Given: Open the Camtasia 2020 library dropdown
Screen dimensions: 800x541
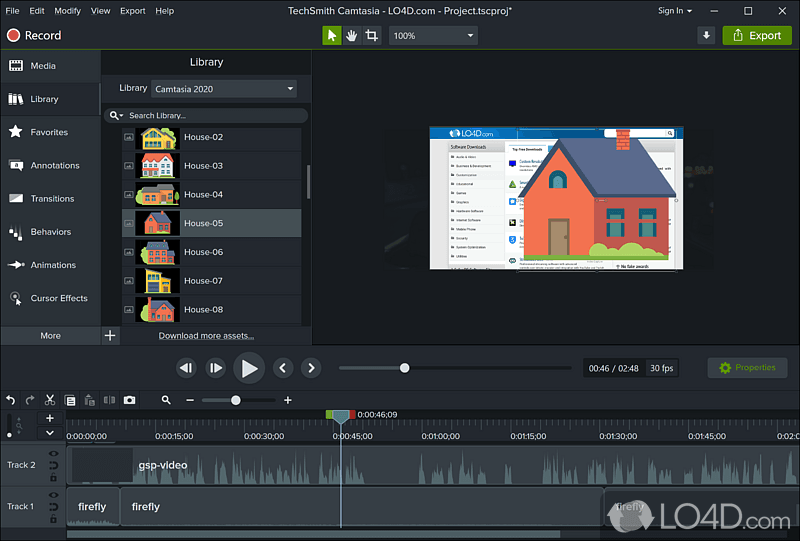Looking at the screenshot, I should [224, 89].
